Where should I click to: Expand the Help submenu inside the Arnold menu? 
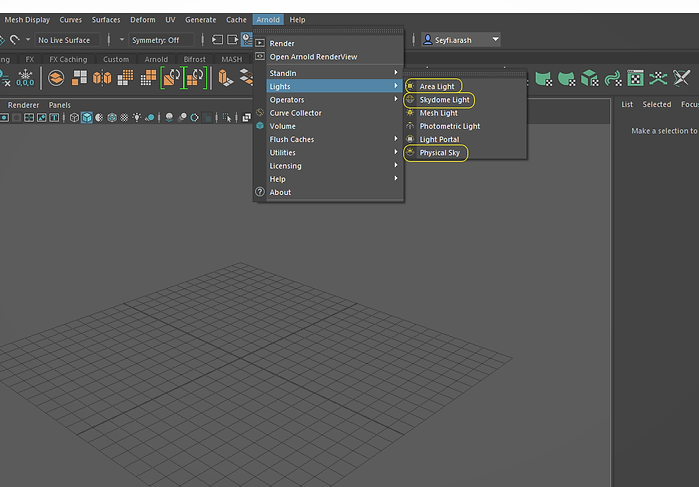(328, 179)
